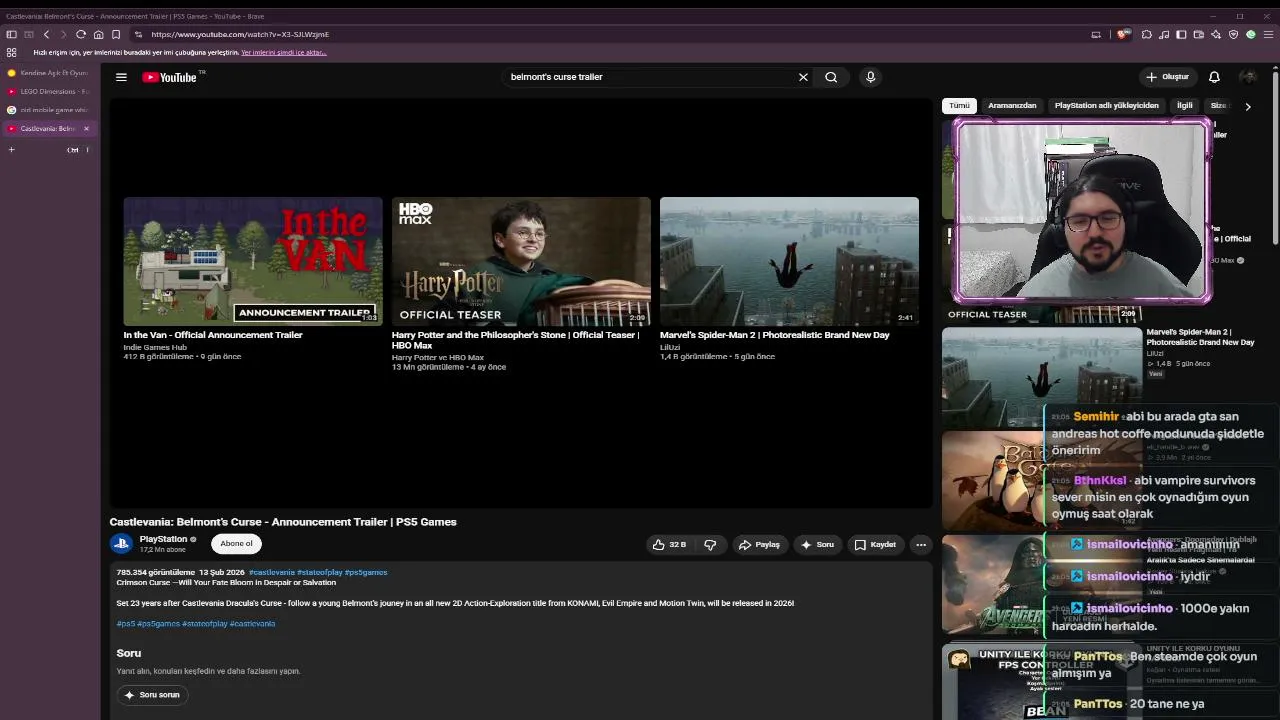Open browser extensions puzzle icon

click(1147, 34)
